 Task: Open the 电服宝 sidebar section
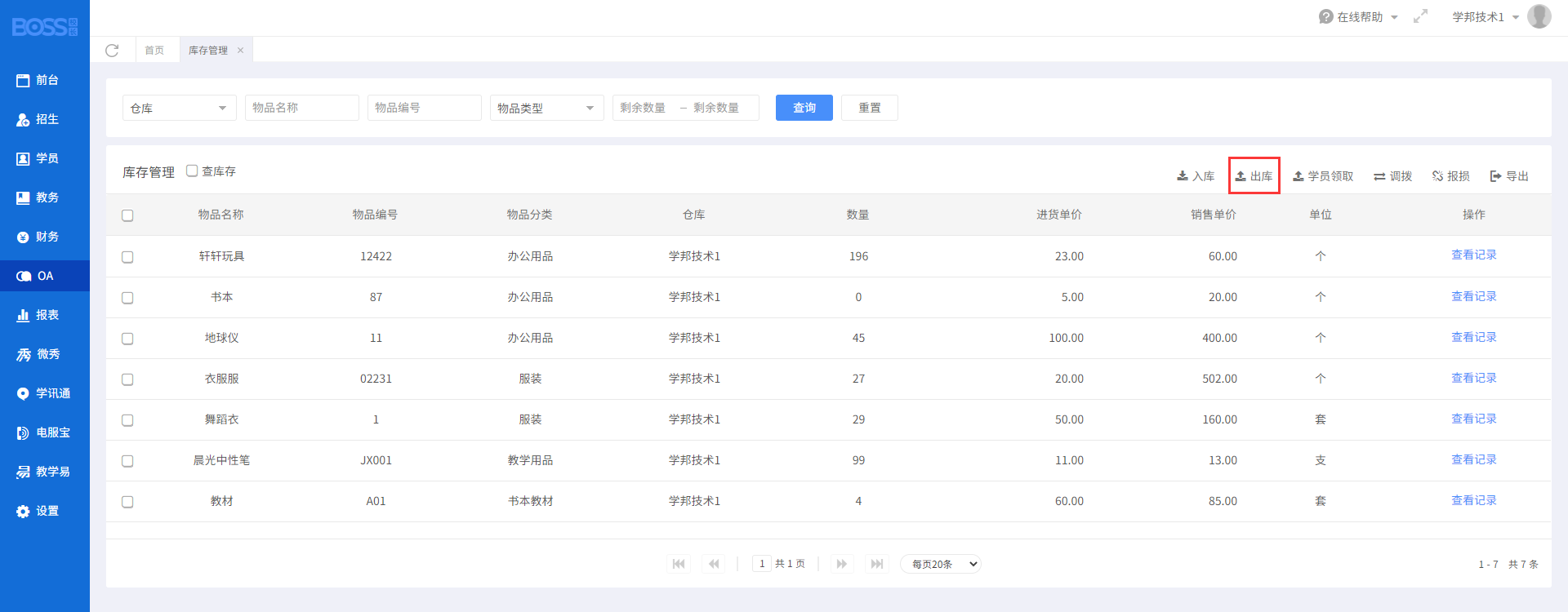pyautogui.click(x=45, y=432)
